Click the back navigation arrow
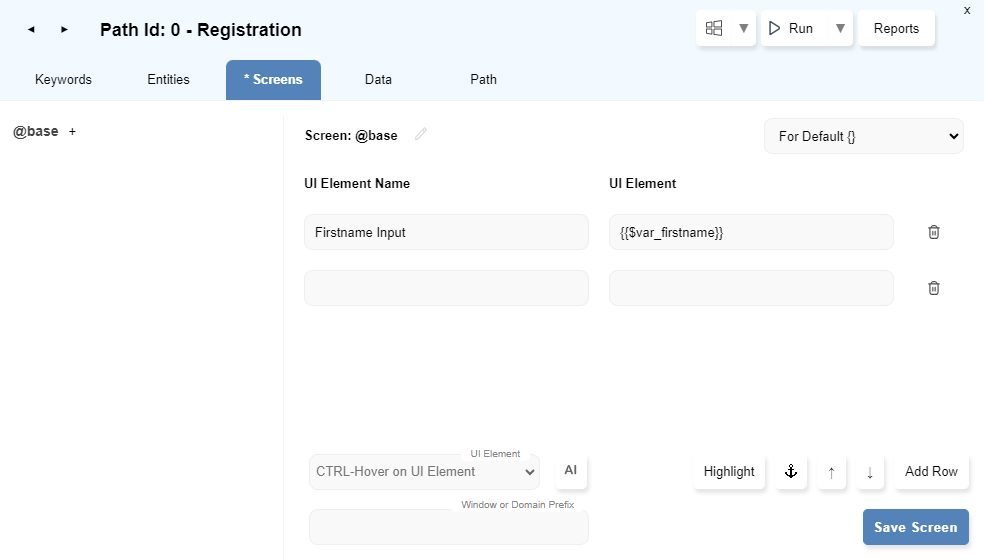 click(31, 30)
